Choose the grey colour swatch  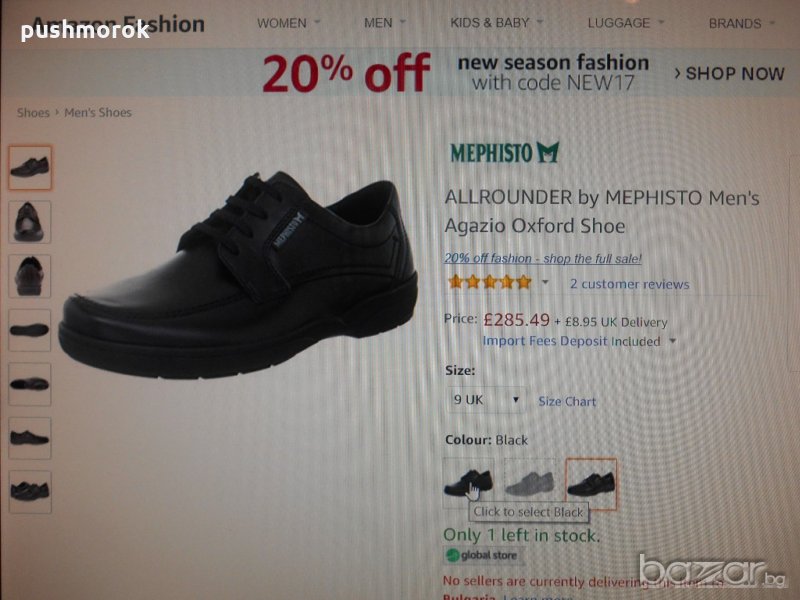(530, 483)
